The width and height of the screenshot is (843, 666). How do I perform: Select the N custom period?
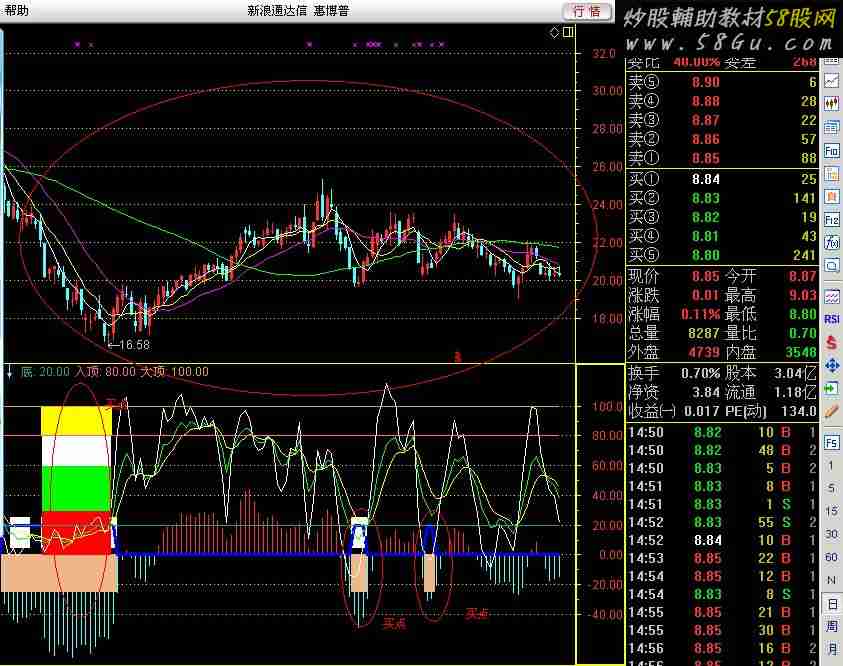(x=832, y=581)
